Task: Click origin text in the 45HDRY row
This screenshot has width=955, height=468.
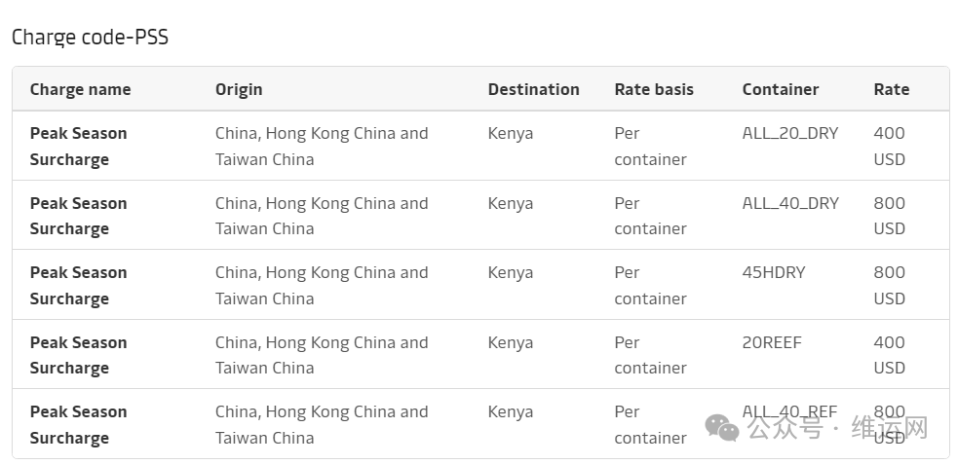Action: coord(322,285)
